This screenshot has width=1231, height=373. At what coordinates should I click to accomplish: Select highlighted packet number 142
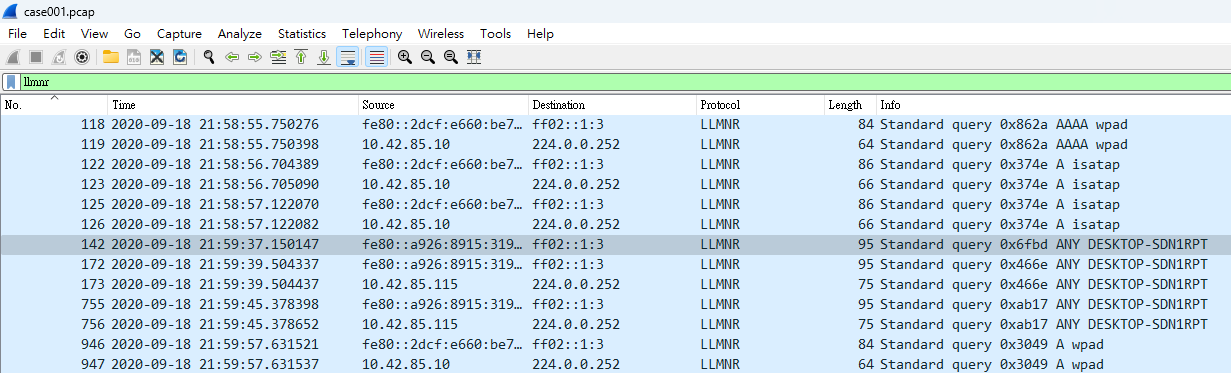click(x=615, y=245)
